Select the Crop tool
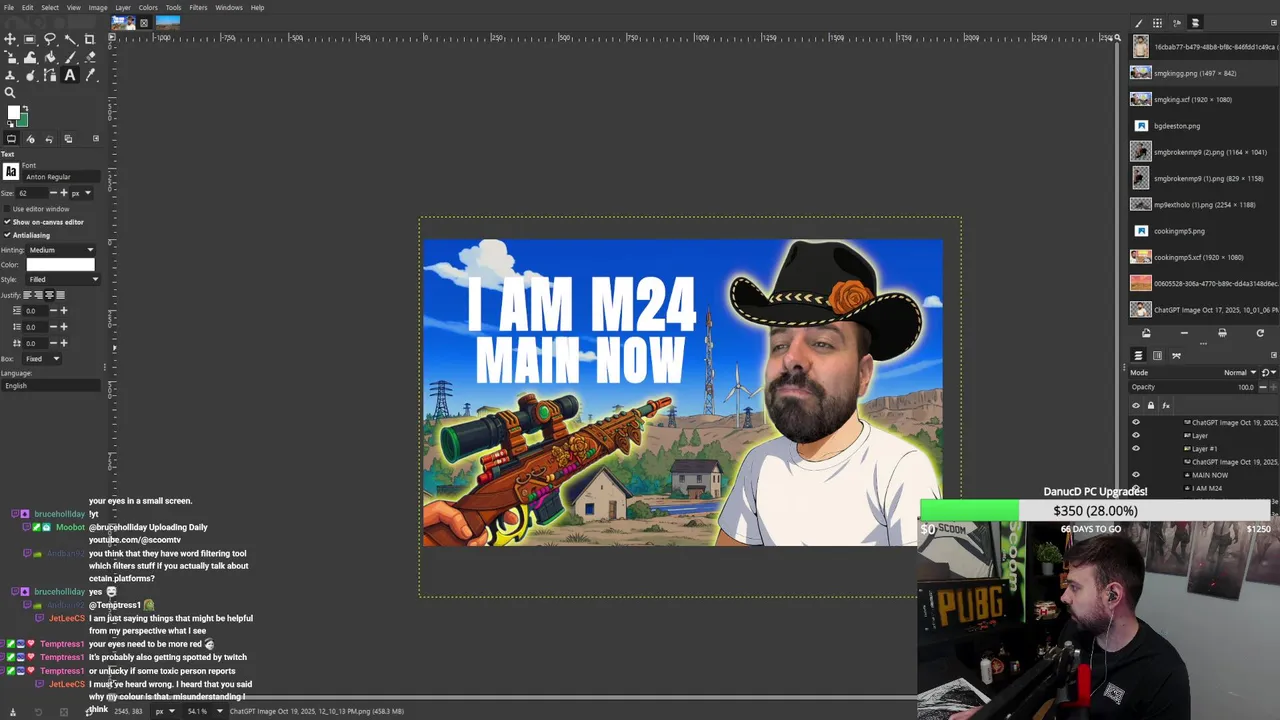The width and height of the screenshot is (1280, 720). 90,39
